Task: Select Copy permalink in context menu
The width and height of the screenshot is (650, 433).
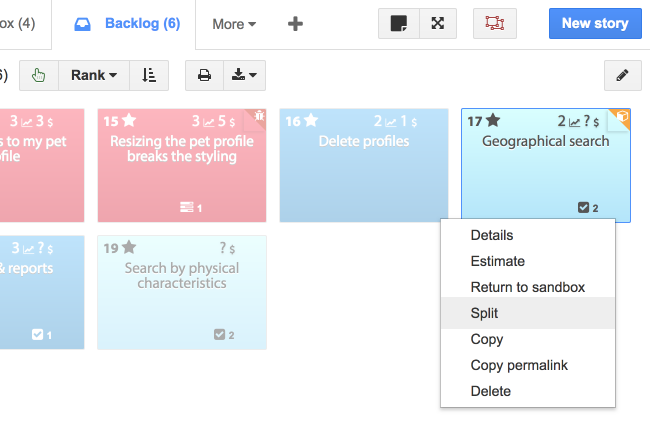Action: coord(519,365)
